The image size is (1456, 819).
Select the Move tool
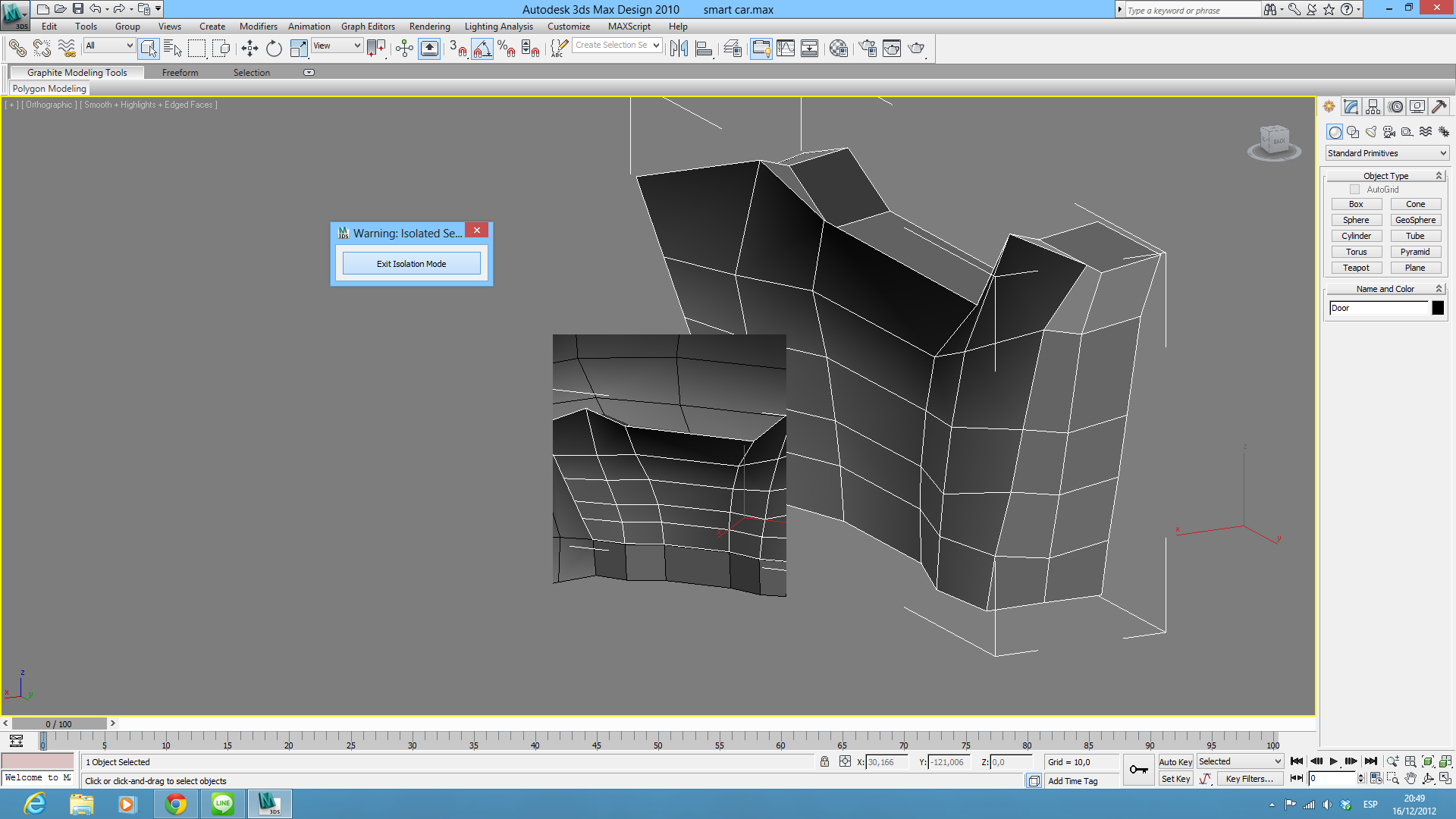click(249, 49)
